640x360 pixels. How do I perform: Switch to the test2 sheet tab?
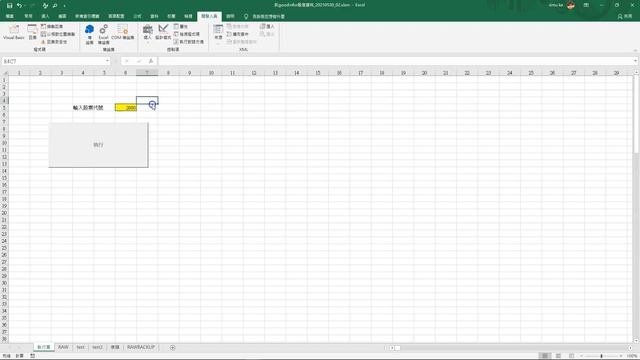pos(97,347)
